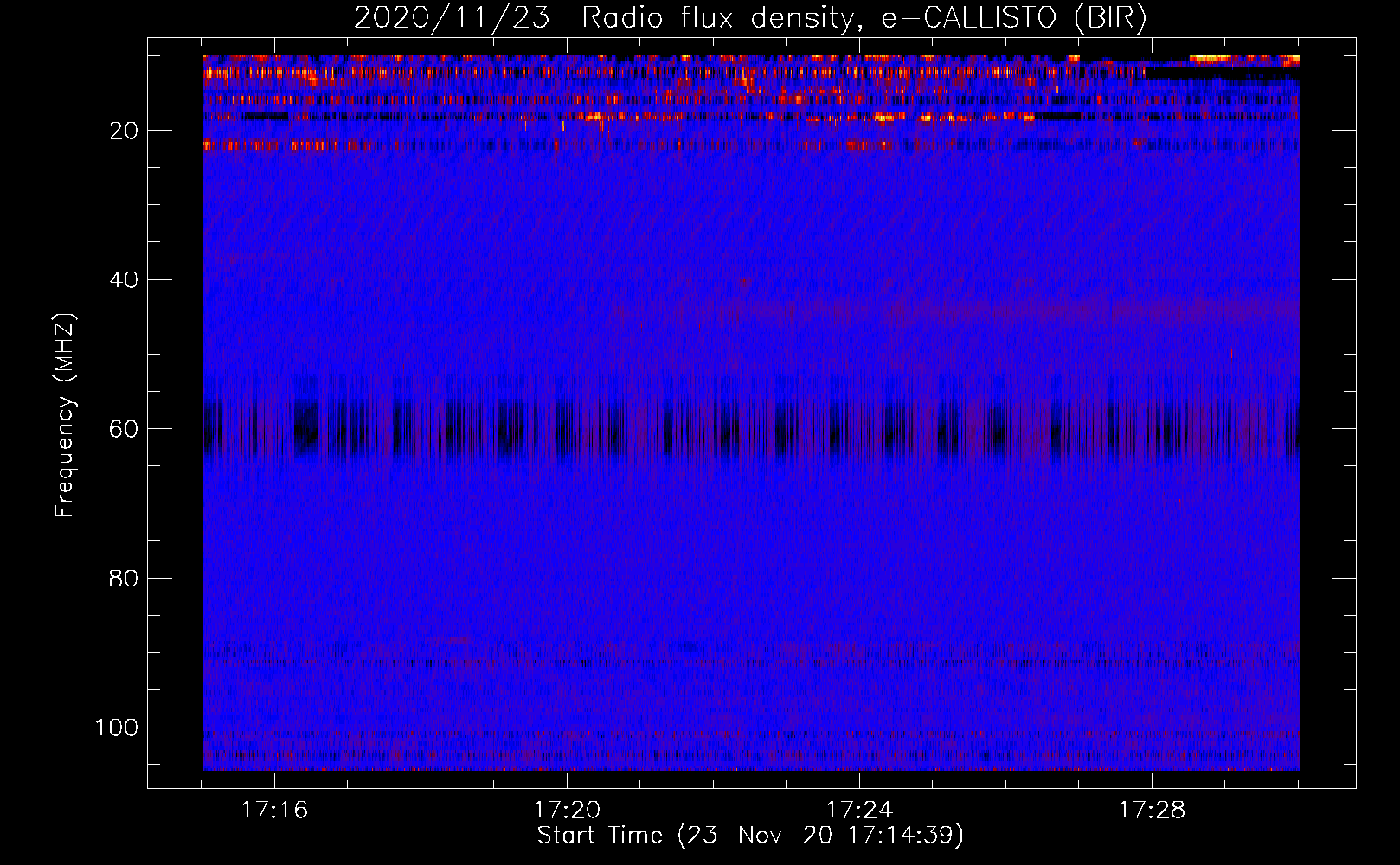This screenshot has height=865, width=1400.
Task: Click the 'Frequency (MHZ)' y-axis label
Action: (x=65, y=414)
